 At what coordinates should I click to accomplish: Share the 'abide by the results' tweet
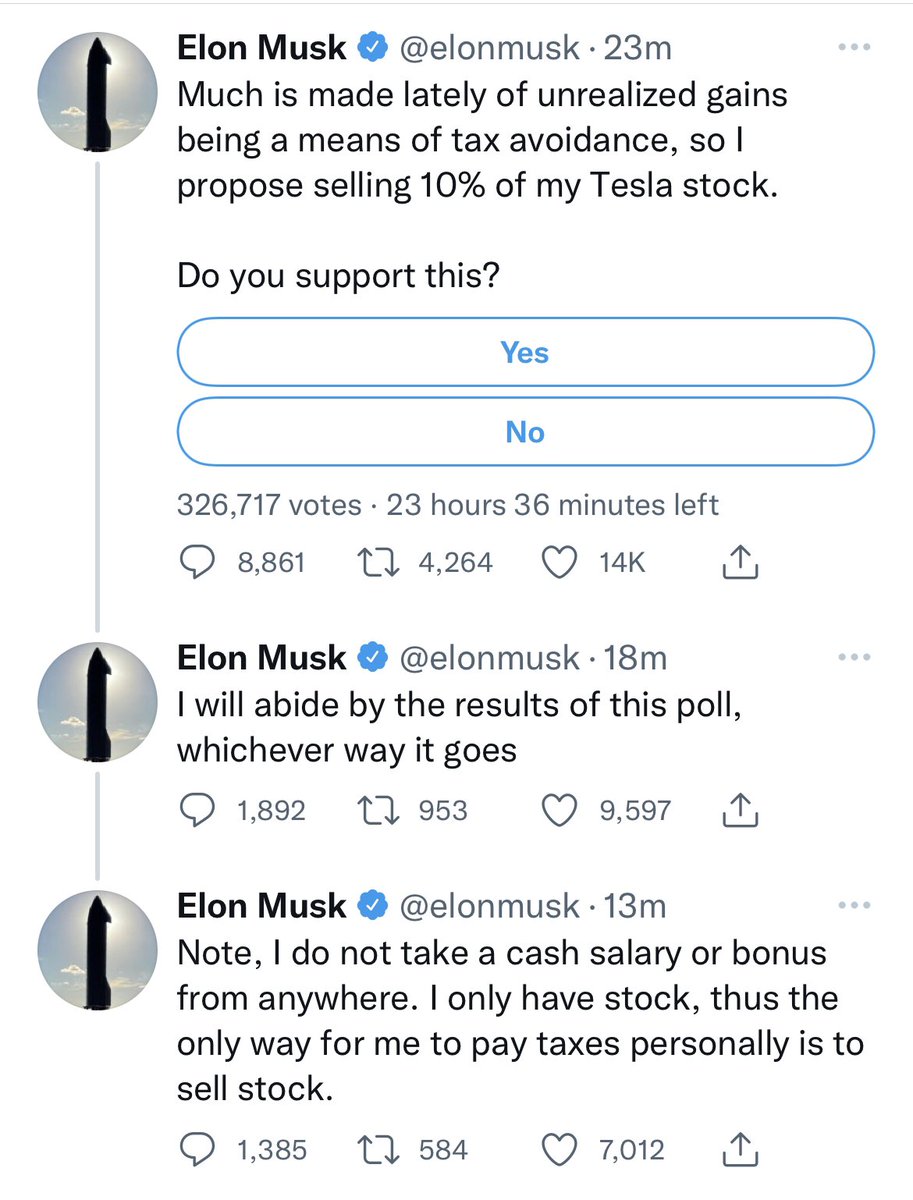[741, 811]
